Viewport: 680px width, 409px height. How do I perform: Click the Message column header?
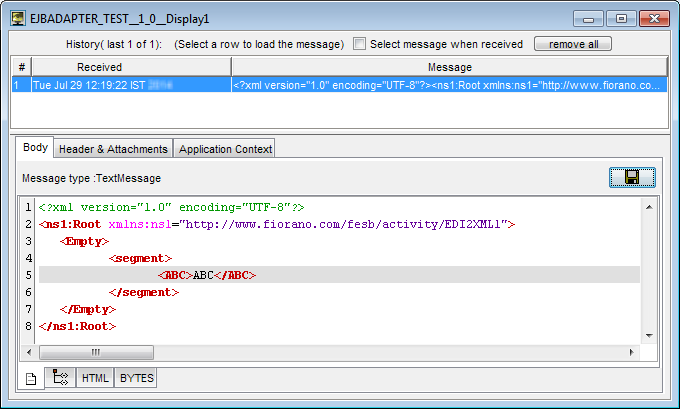point(449,66)
